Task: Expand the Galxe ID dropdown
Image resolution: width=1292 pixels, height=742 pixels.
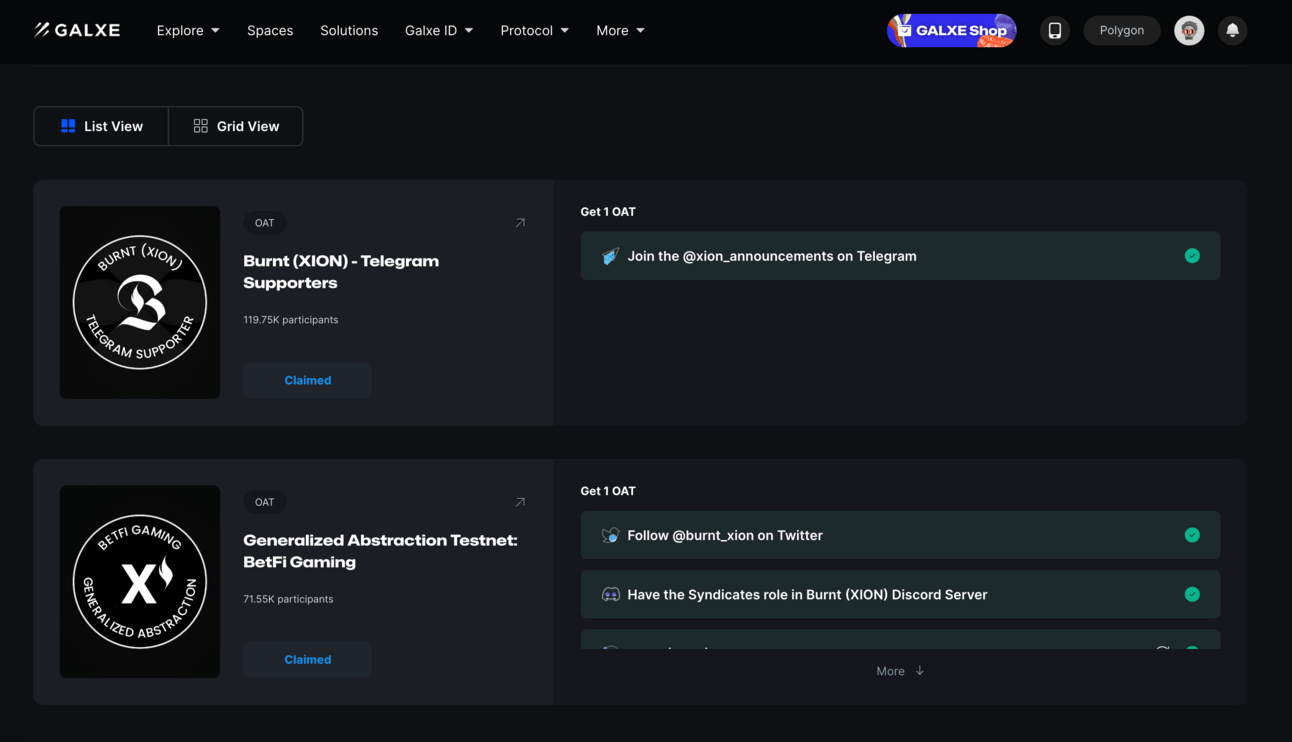Action: (439, 30)
